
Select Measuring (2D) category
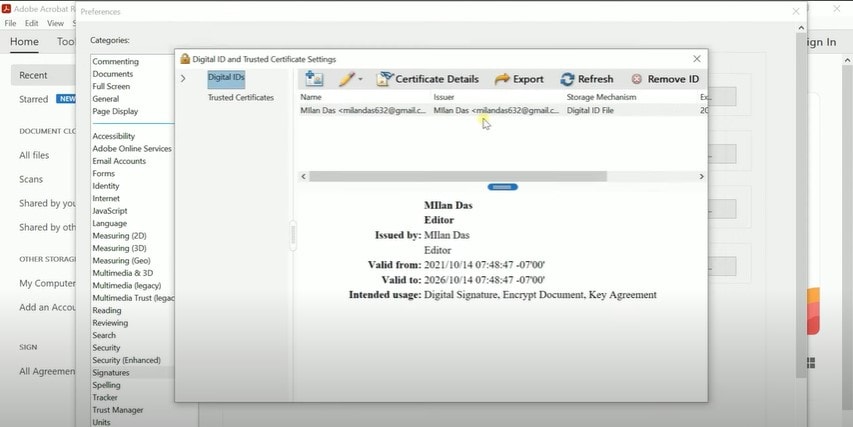click(119, 236)
